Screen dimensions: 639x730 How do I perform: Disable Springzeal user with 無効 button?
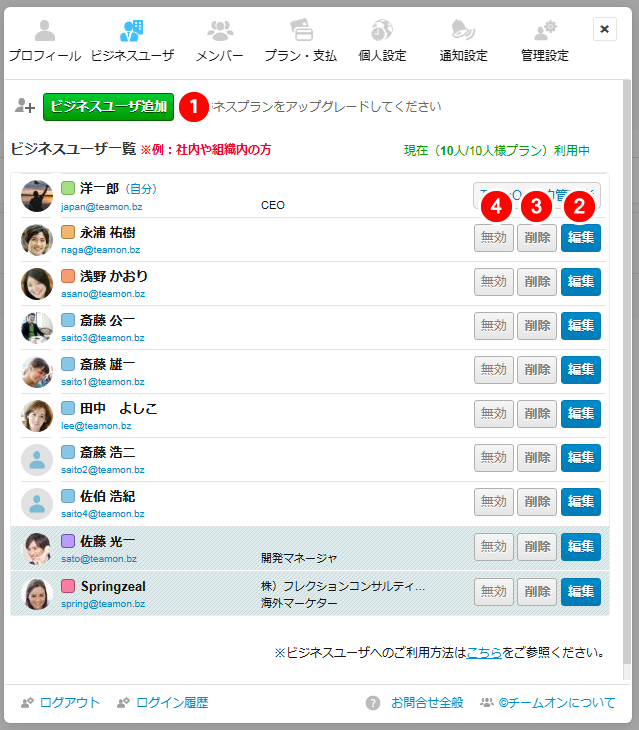pos(493,592)
